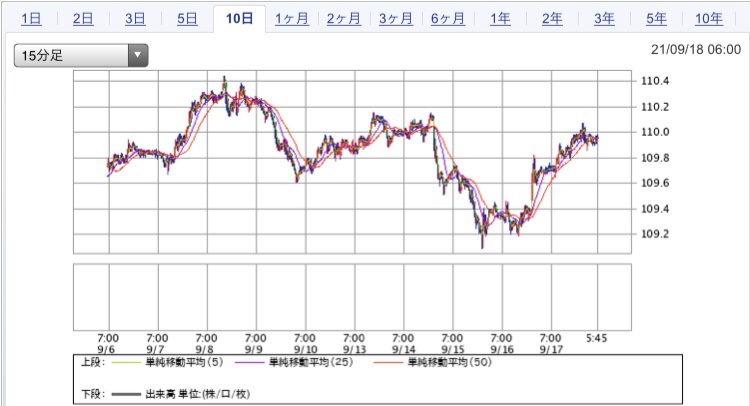Image resolution: width=750 pixels, height=406 pixels.
Task: Click the 出来高 volume legend entry
Action: 198,395
